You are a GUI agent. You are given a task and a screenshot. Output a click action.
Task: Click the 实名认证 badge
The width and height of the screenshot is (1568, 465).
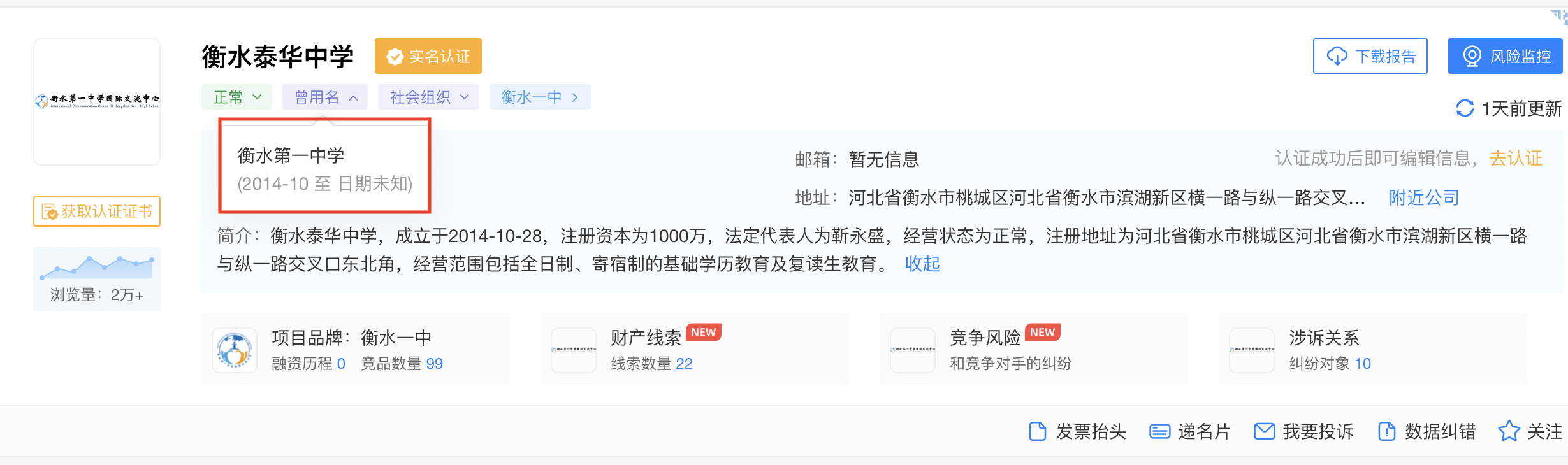click(x=428, y=56)
